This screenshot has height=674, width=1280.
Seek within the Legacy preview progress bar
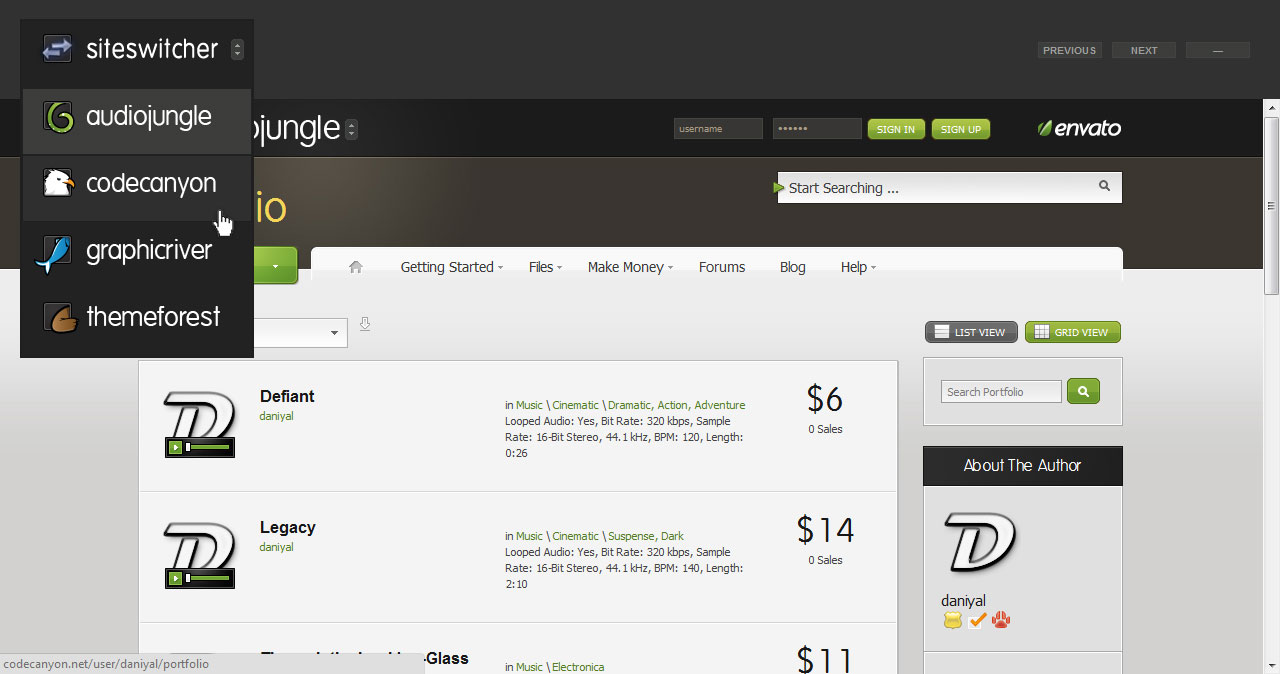coord(207,578)
